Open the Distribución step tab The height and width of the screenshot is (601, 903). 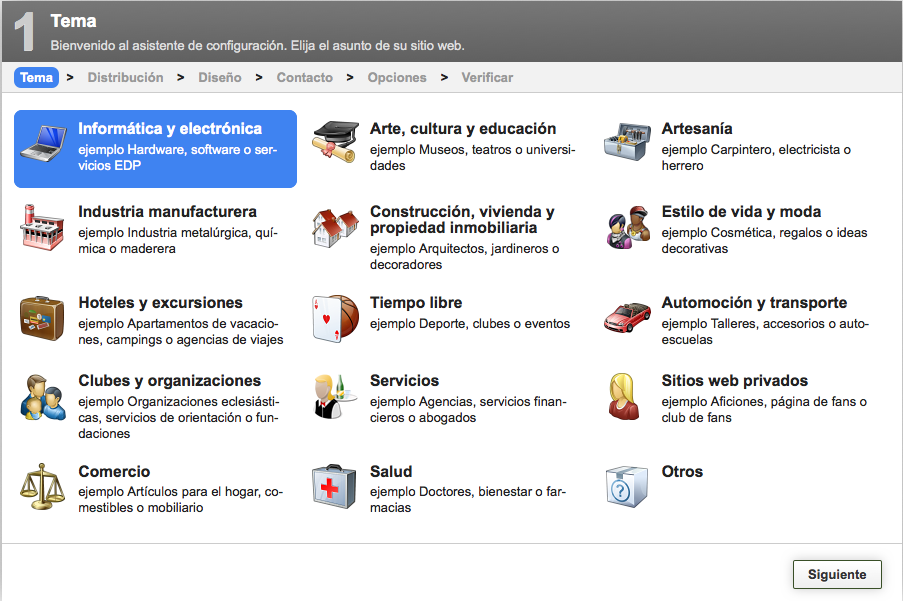[x=125, y=77]
